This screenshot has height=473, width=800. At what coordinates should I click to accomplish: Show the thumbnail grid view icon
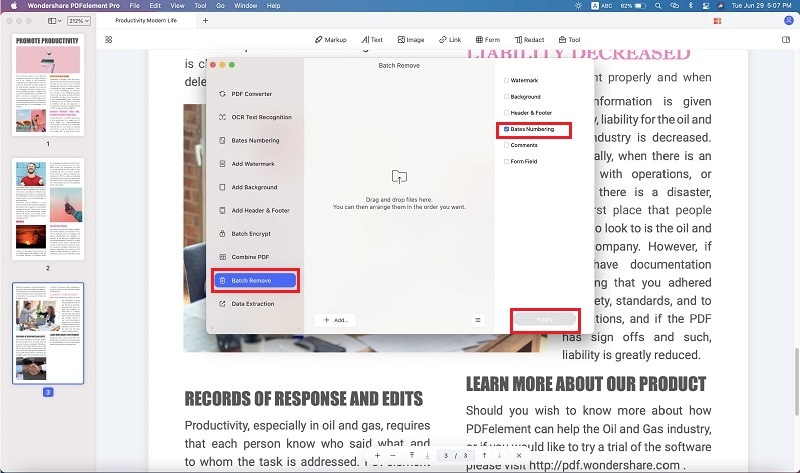tap(109, 39)
